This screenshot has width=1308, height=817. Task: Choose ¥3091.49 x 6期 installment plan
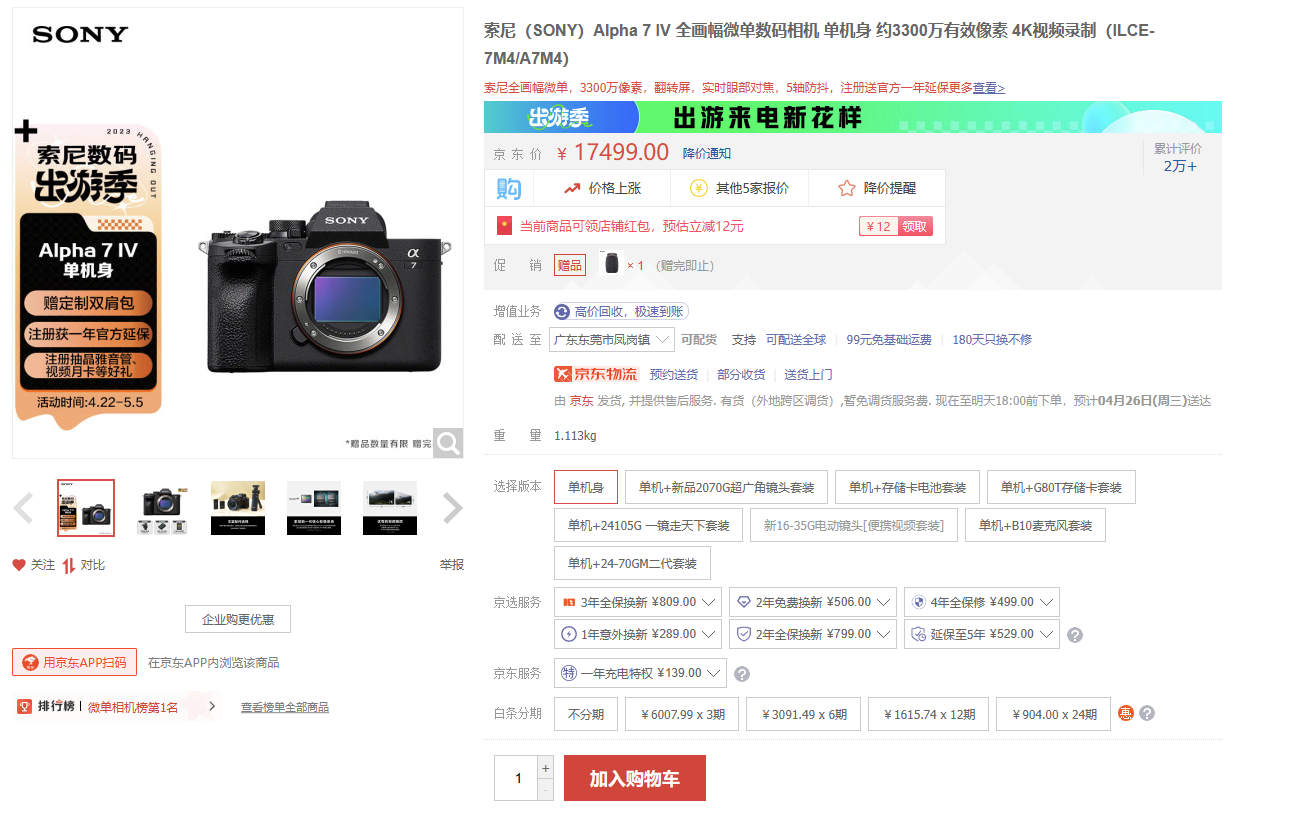pyautogui.click(x=804, y=714)
